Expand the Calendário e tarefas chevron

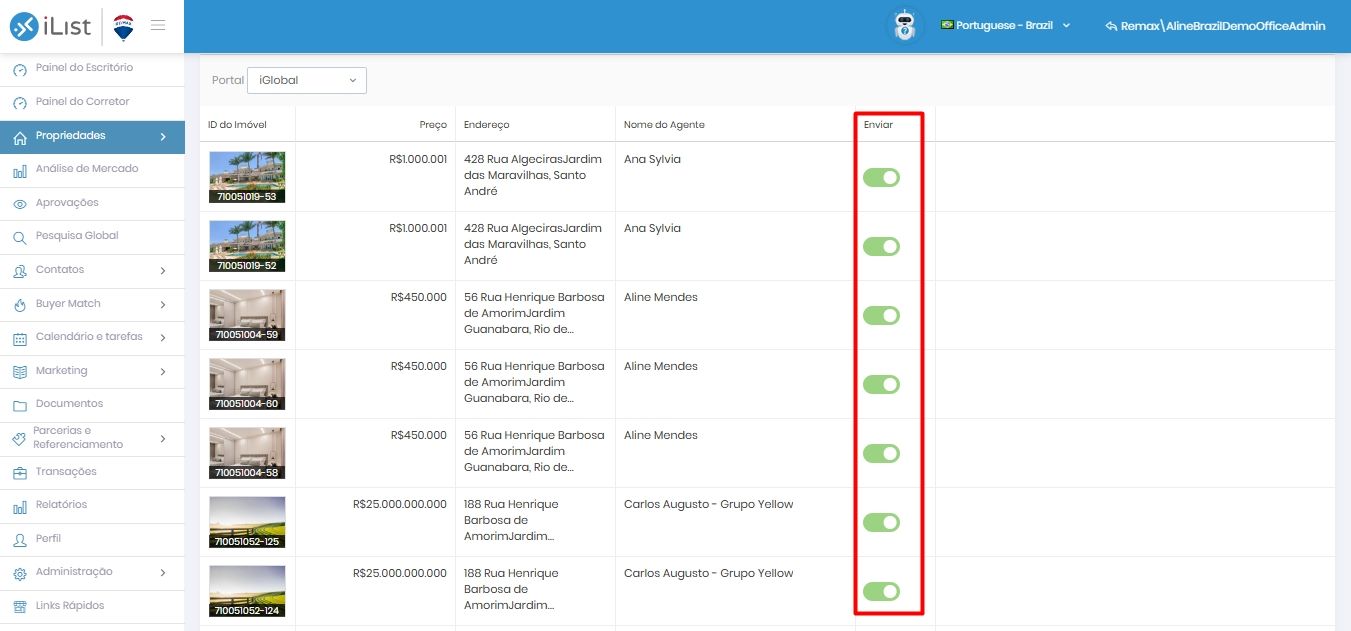[163, 338]
